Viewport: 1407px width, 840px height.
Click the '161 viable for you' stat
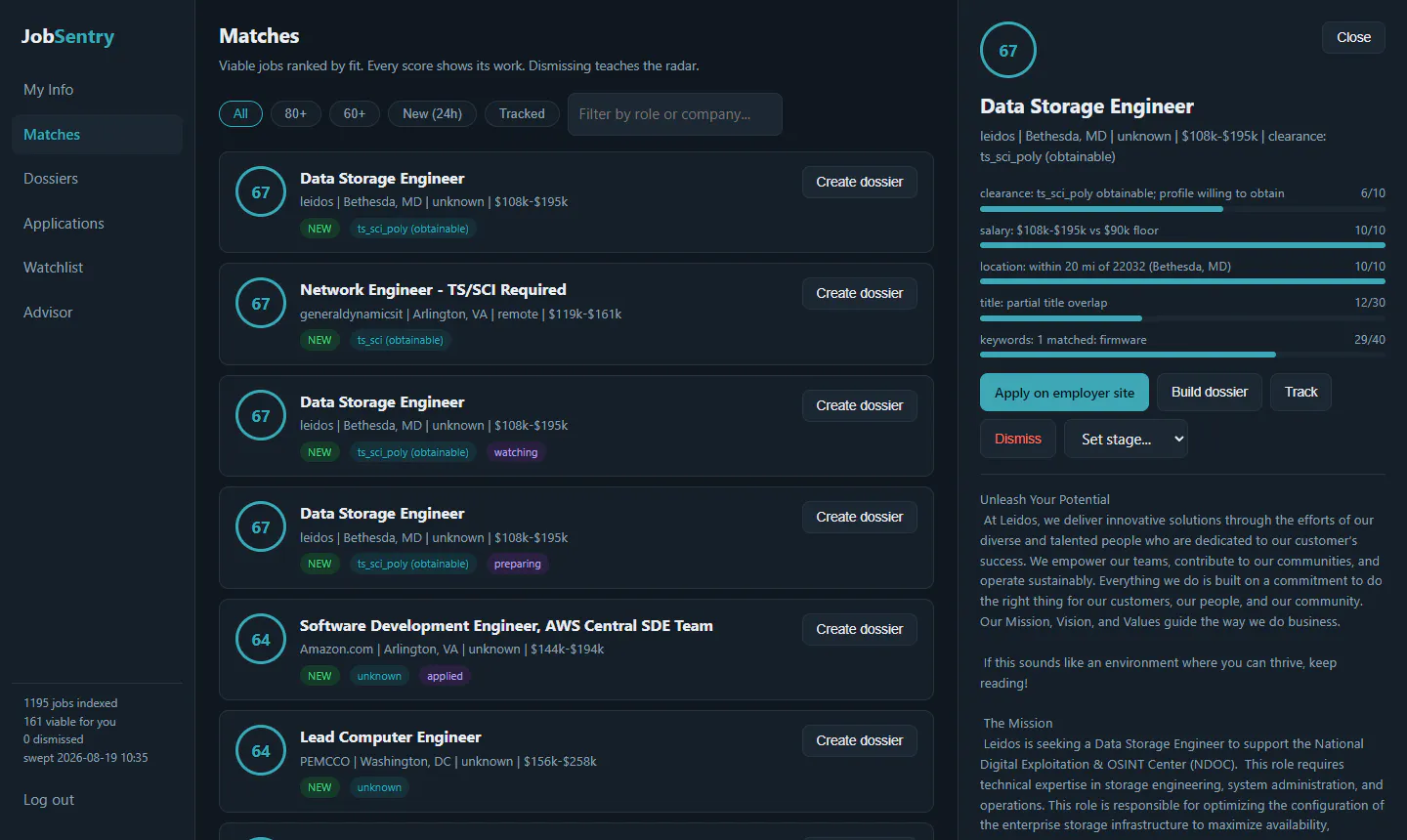[69, 722]
